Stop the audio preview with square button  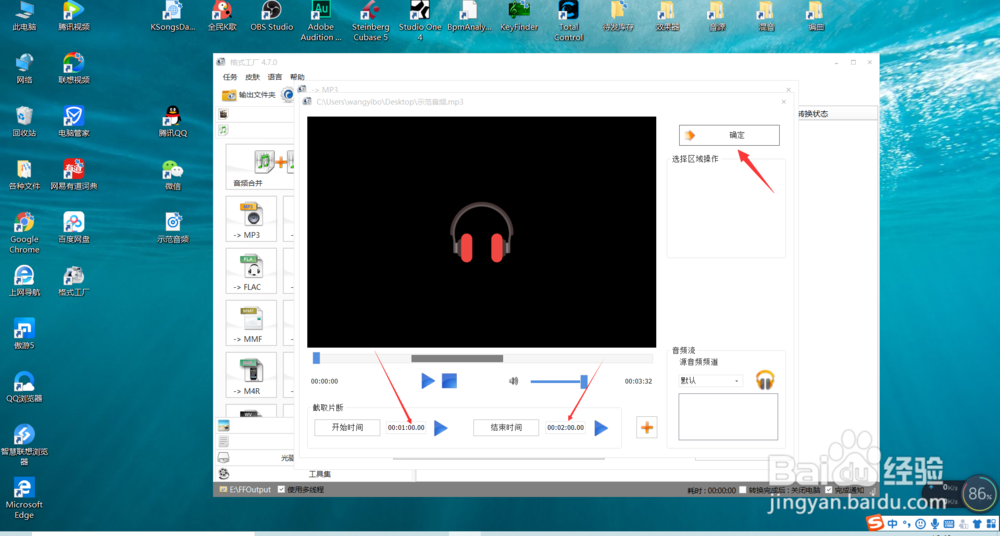click(x=450, y=381)
